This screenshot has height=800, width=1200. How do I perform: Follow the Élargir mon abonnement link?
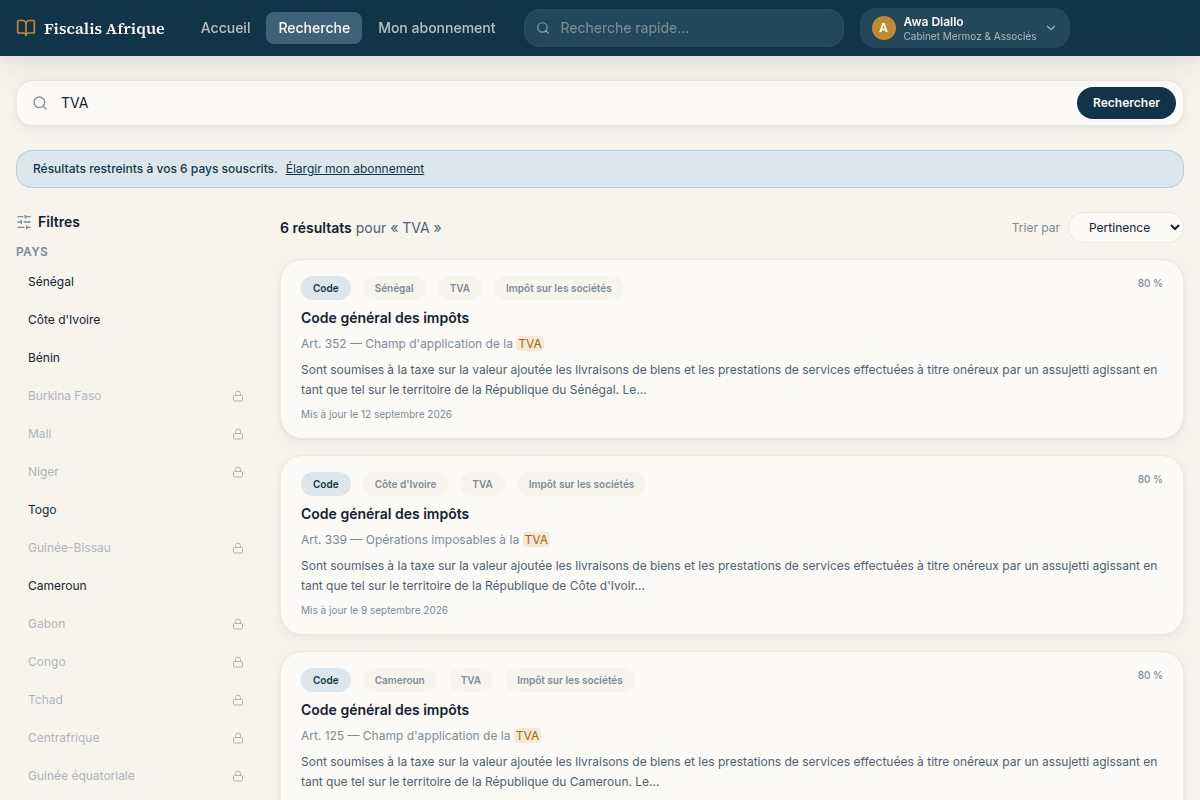(x=355, y=169)
